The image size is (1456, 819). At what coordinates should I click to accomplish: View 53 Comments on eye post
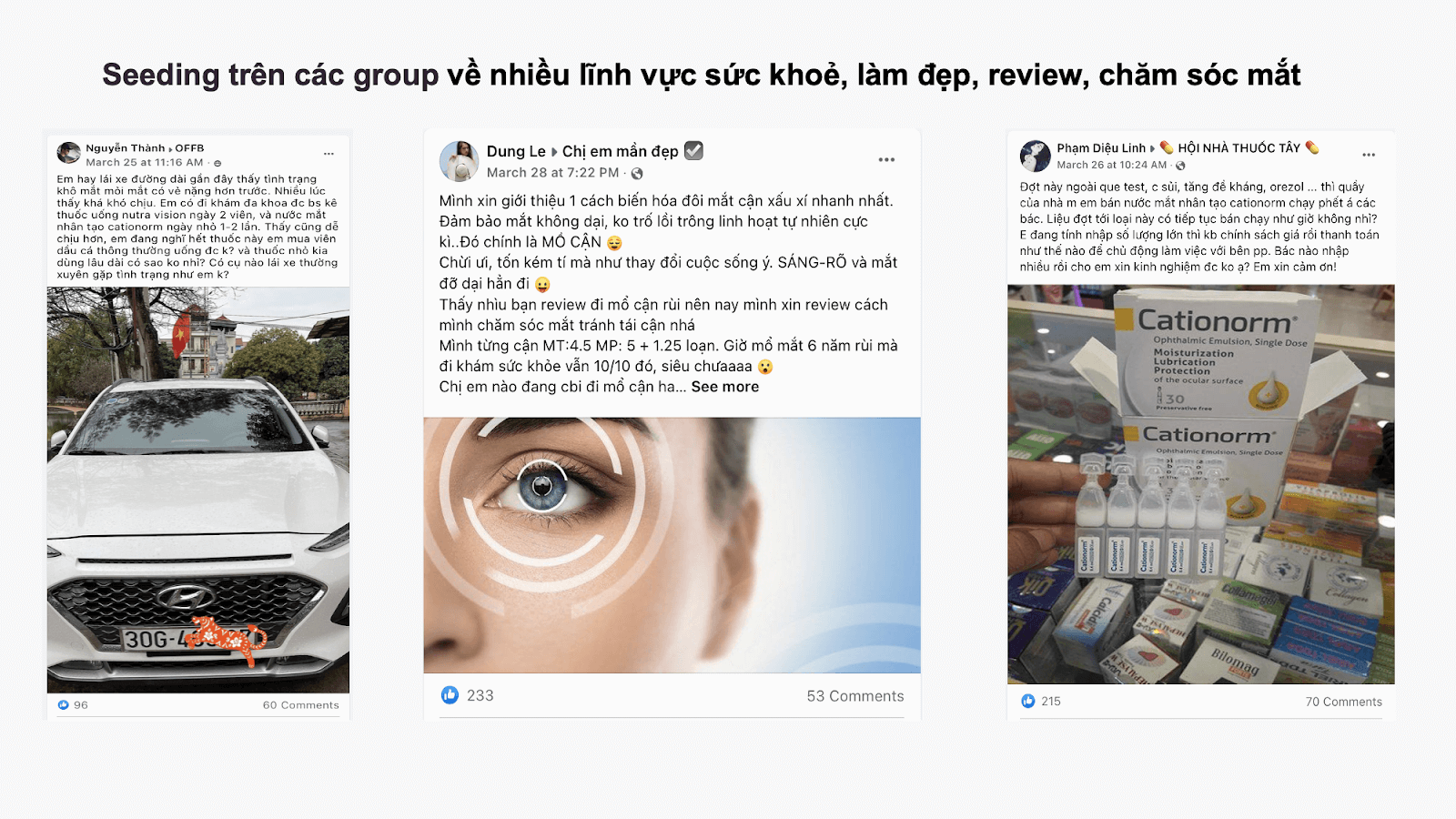tap(855, 696)
